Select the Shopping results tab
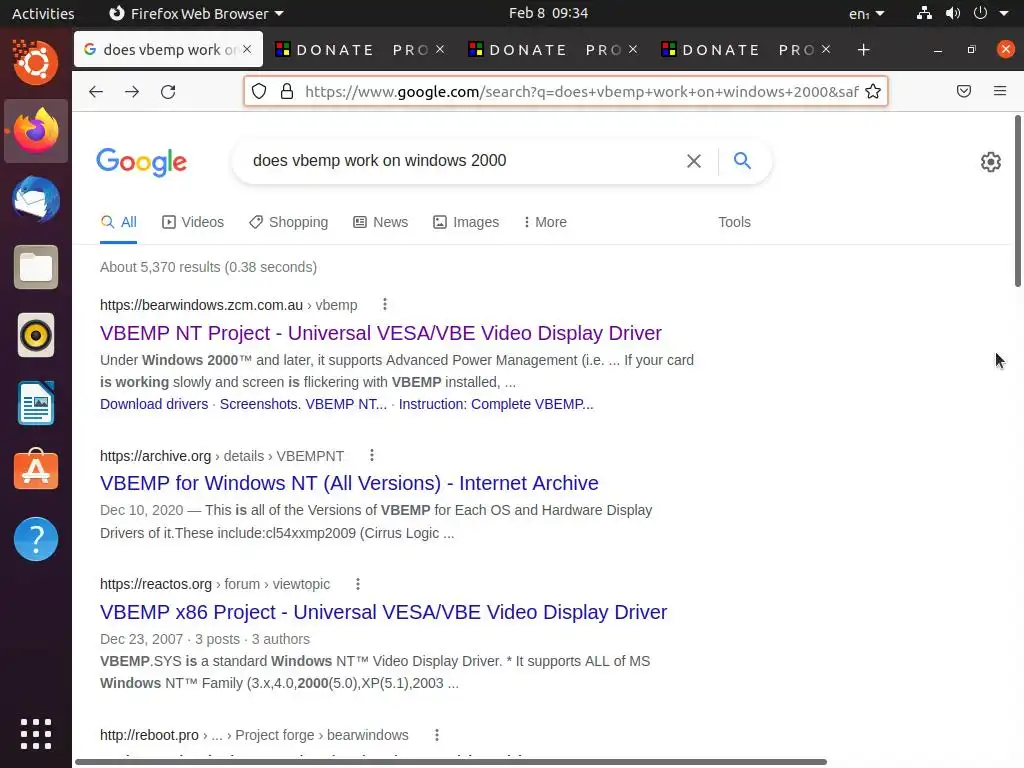 click(289, 222)
